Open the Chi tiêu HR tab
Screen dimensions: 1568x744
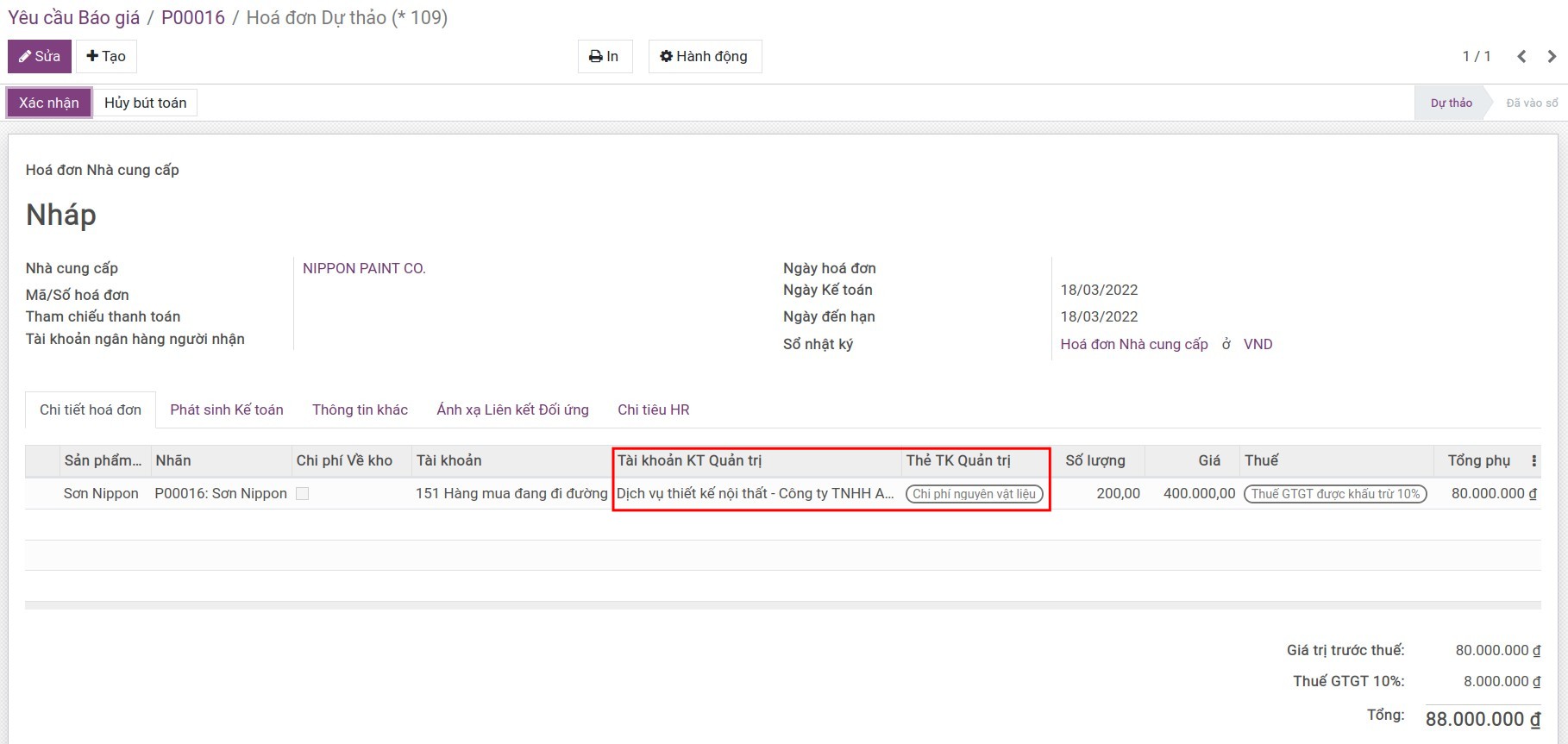click(653, 410)
